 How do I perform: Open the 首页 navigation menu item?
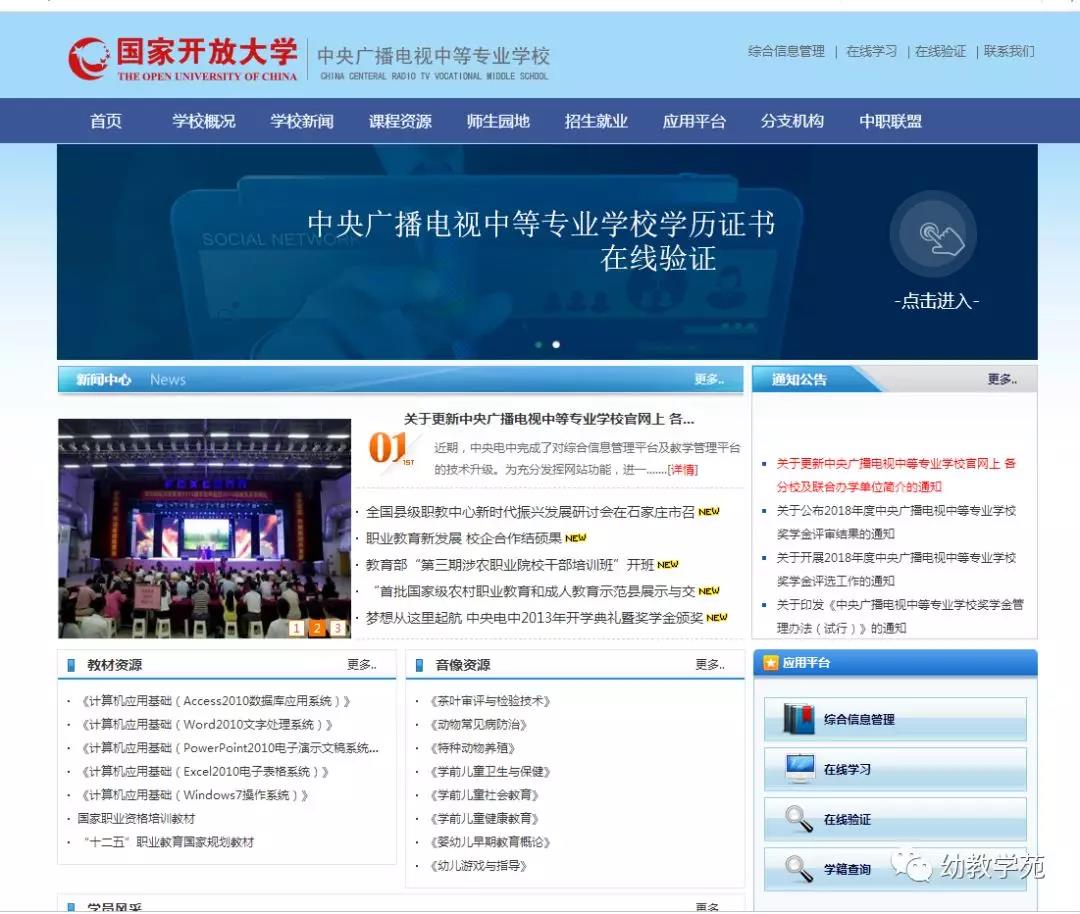coord(106,121)
